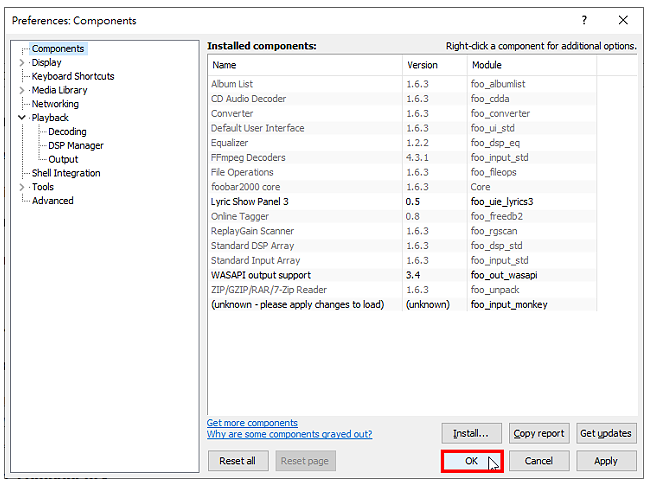648x483 pixels.
Task: Open the Advanced preferences page
Action: tap(52, 201)
